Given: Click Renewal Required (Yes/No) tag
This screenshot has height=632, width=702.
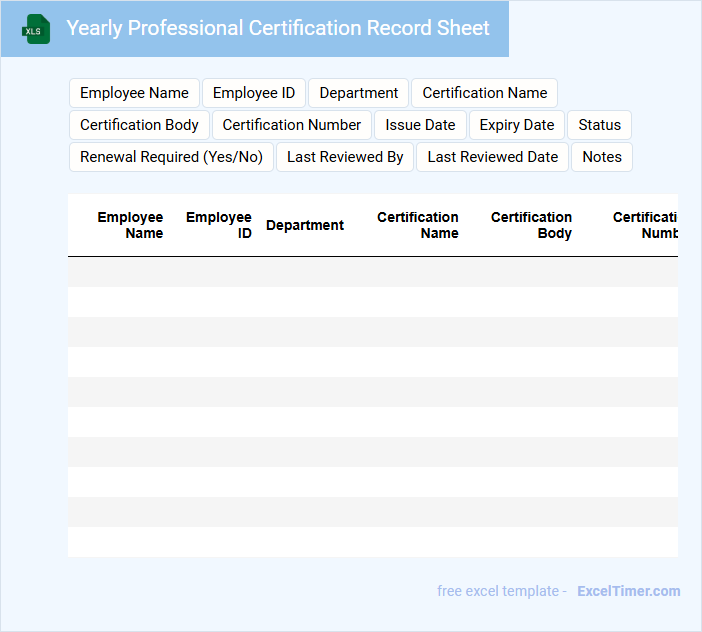Looking at the screenshot, I should pos(171,157).
